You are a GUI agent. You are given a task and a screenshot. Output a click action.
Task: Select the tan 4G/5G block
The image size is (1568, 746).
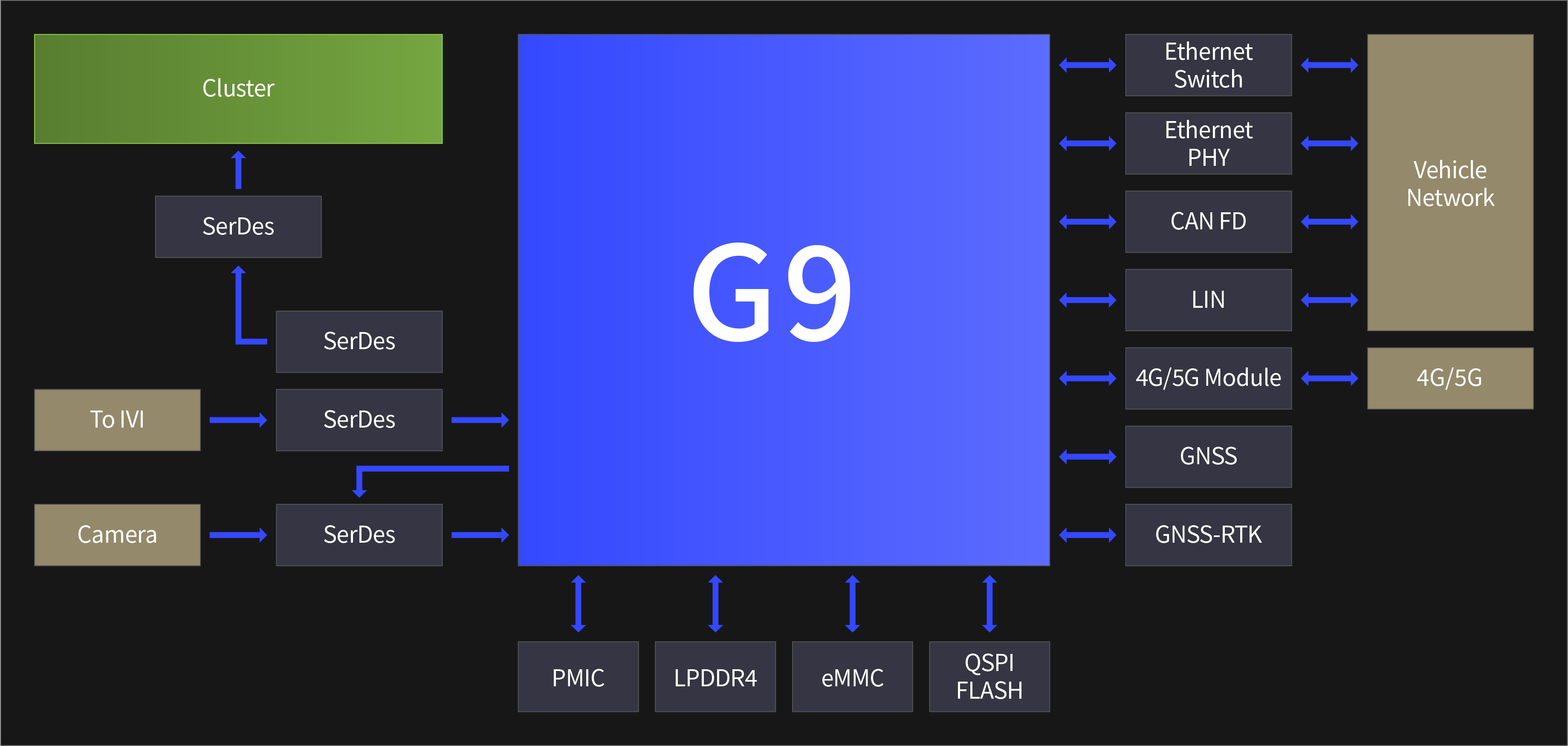[x=1450, y=378]
